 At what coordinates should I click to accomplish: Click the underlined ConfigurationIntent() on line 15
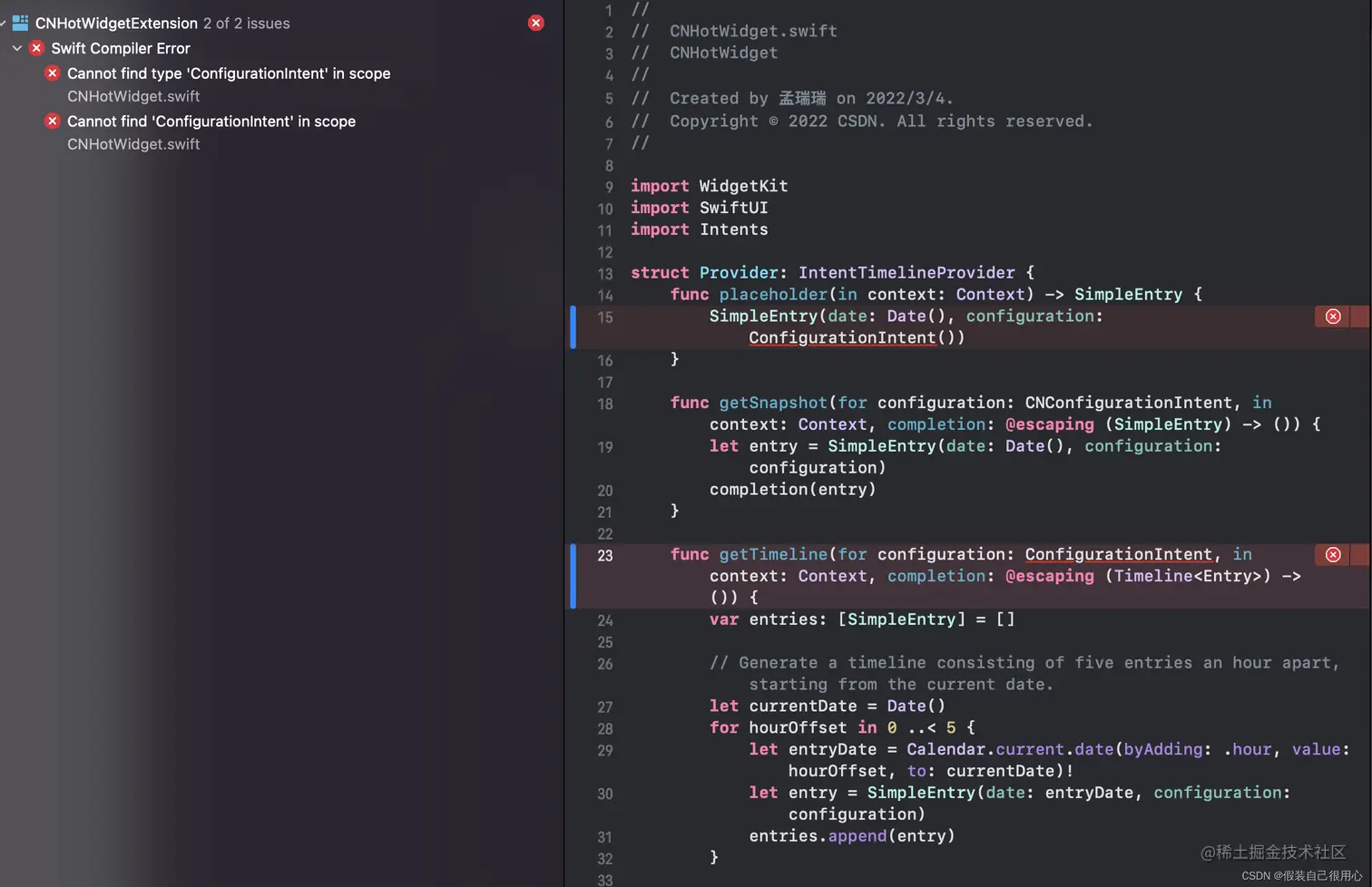pos(857,337)
